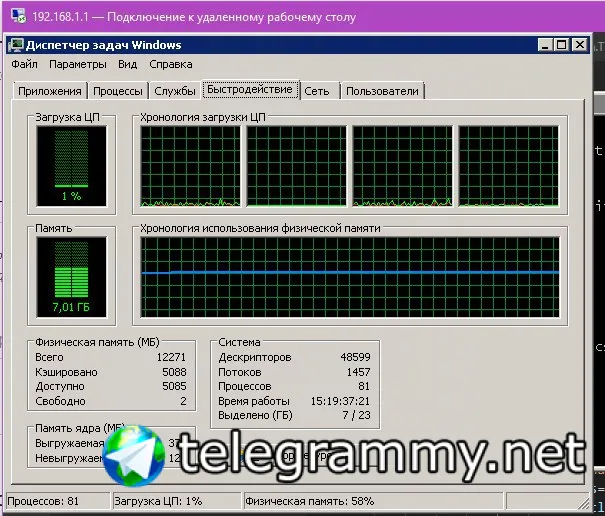Click the Свободно label
Screen dimensions: 605x516
click(x=60, y=401)
